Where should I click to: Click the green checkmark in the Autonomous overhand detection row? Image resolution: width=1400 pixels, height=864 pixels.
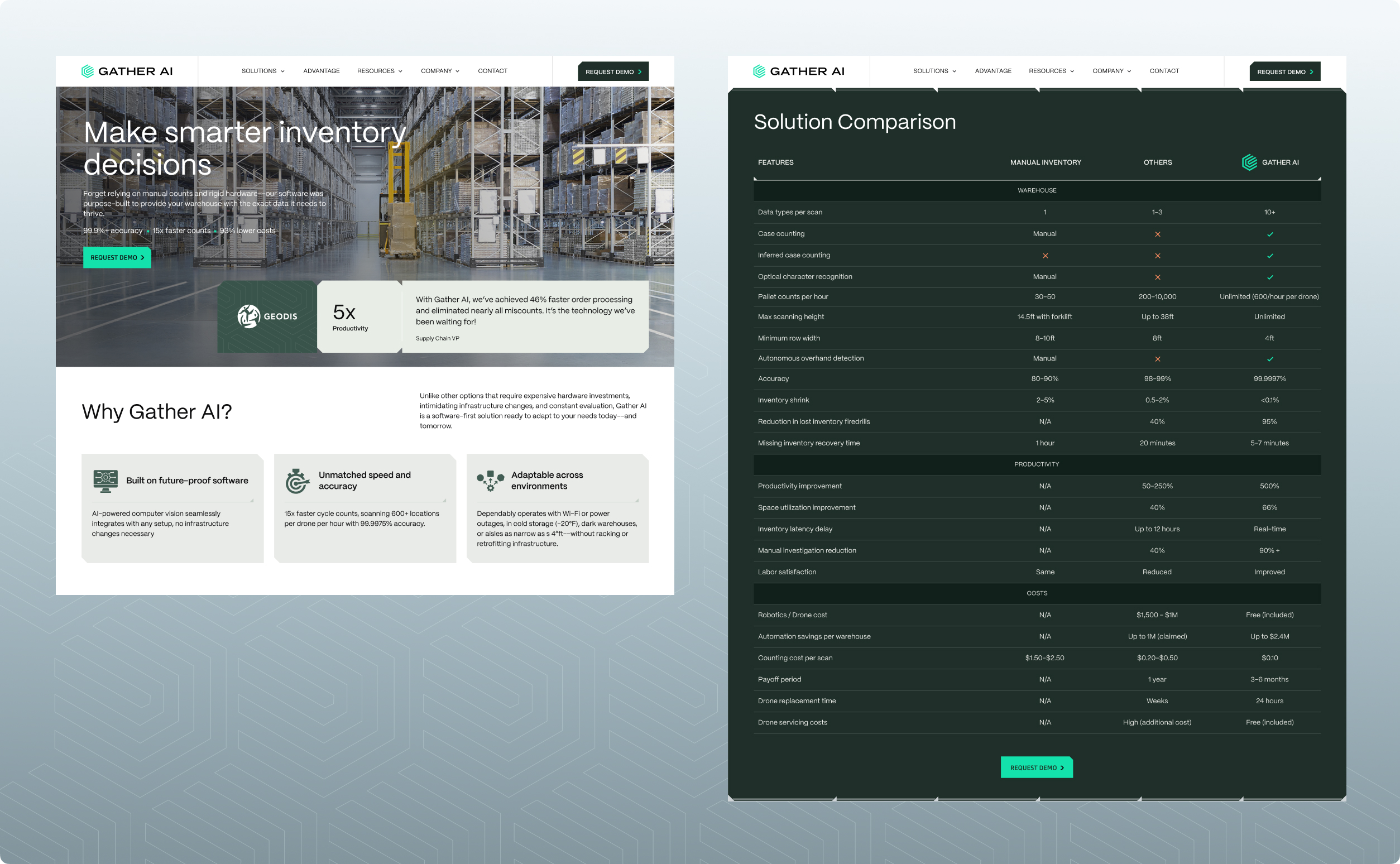(x=1270, y=359)
